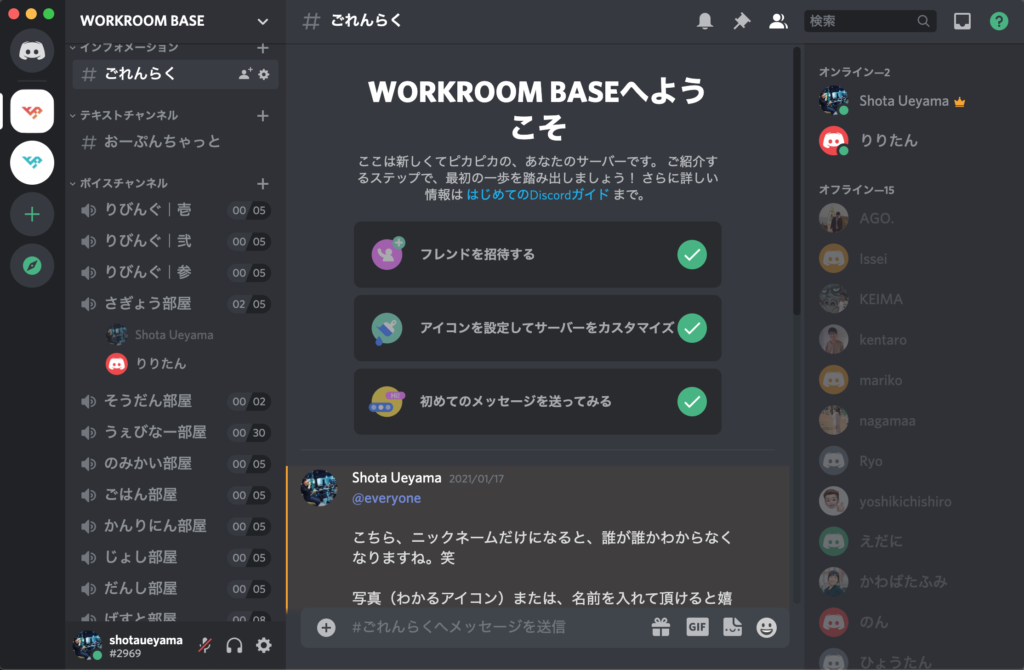Click the アイコンを設定してサーバーをカスタマイズ card
Screen dimensions: 1024x670
[x=537, y=328]
